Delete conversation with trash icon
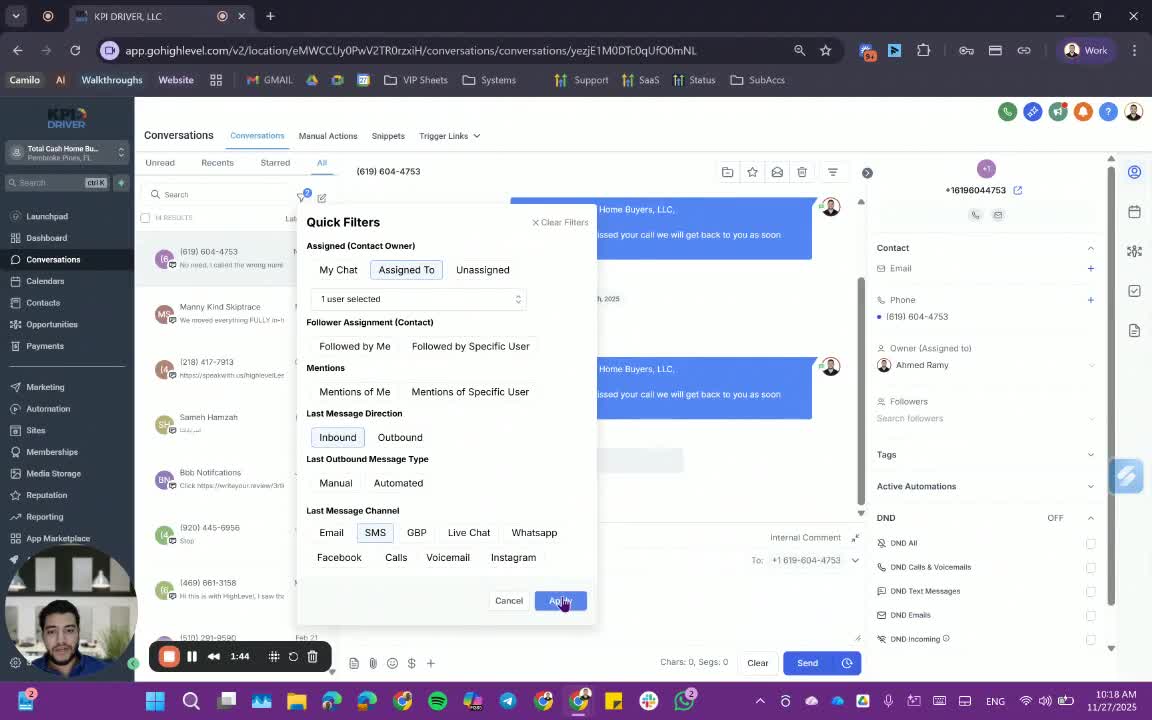This screenshot has height=720, width=1152. click(802, 172)
